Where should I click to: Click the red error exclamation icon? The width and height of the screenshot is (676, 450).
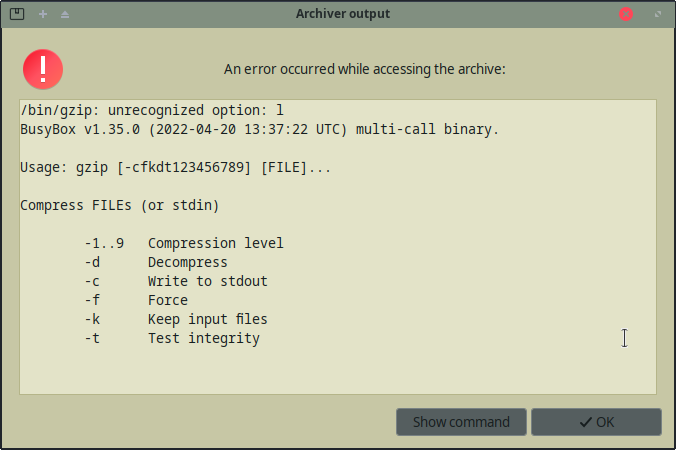(x=43, y=69)
